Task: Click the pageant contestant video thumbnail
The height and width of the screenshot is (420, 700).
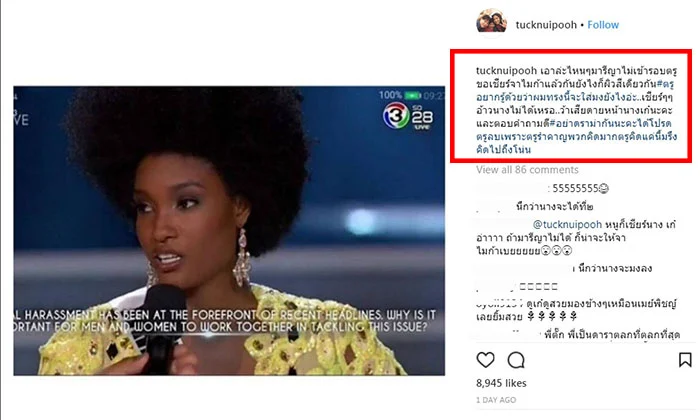Action: [x=229, y=231]
